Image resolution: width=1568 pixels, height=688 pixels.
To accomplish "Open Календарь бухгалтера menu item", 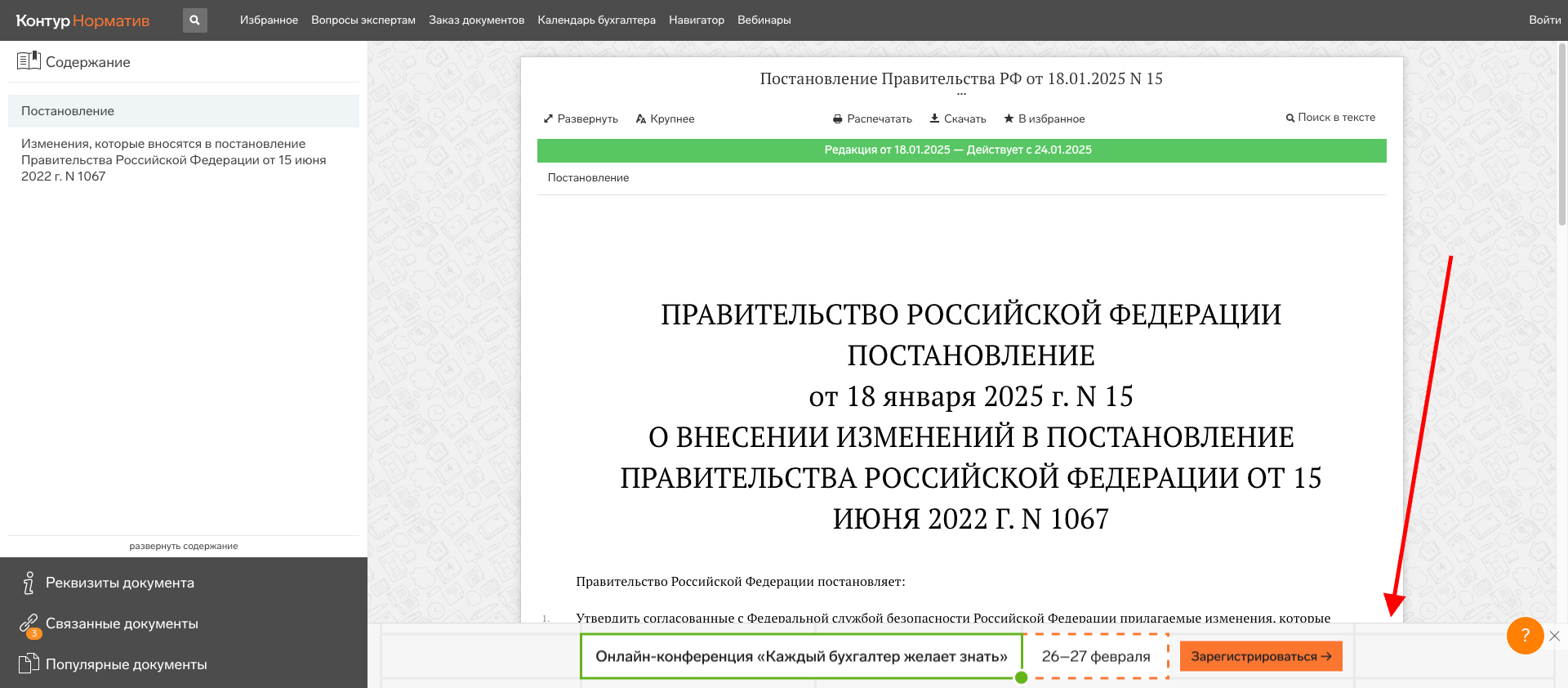I will 596,20.
